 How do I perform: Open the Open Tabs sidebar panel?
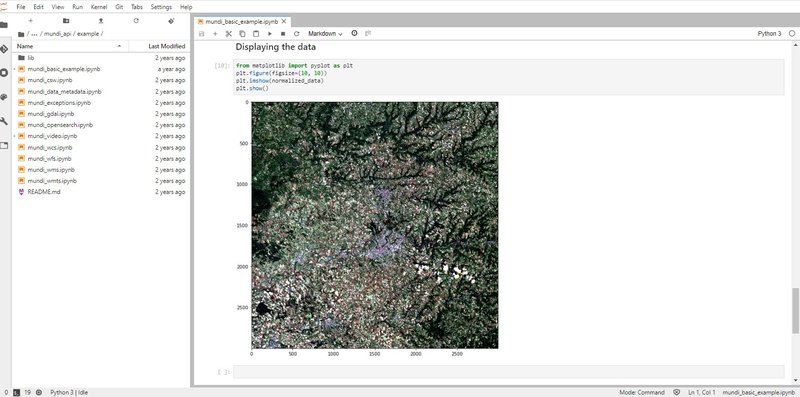tap(4, 145)
